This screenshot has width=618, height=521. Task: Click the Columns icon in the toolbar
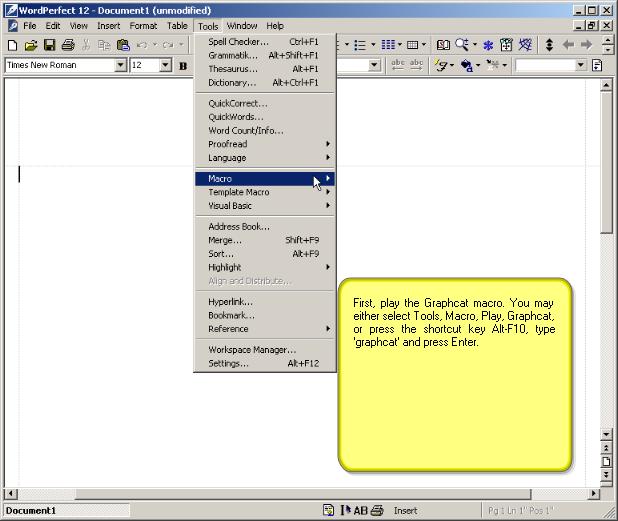coord(388,45)
